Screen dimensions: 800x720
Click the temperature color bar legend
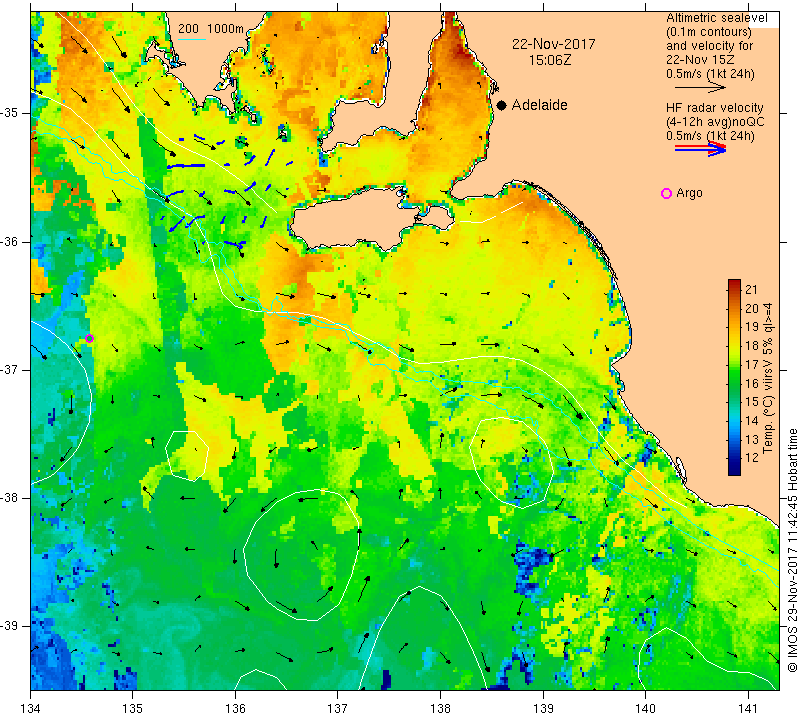click(x=734, y=377)
